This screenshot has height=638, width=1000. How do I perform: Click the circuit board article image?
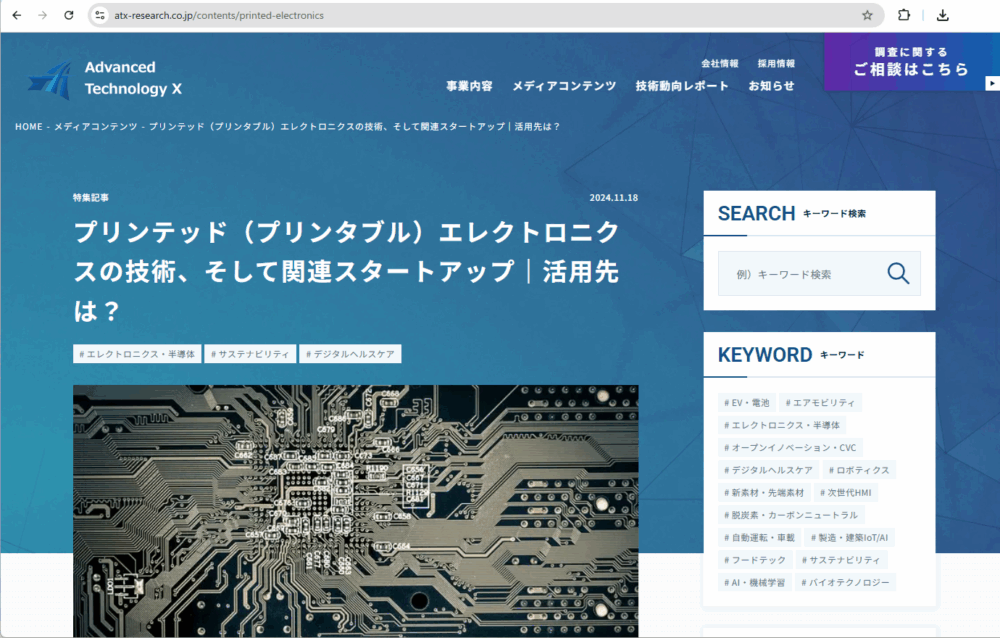coord(355,510)
